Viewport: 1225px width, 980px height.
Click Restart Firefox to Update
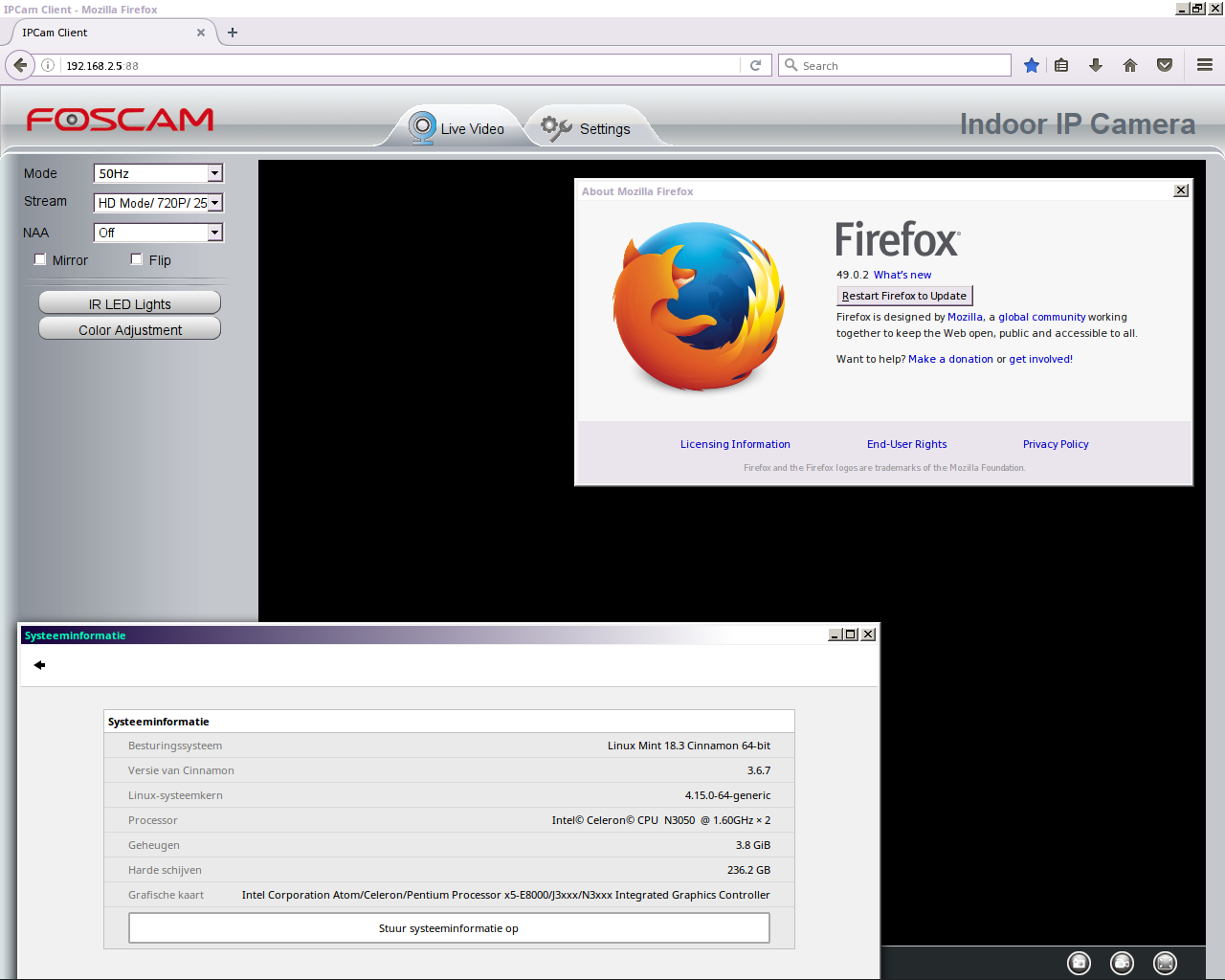tap(904, 296)
